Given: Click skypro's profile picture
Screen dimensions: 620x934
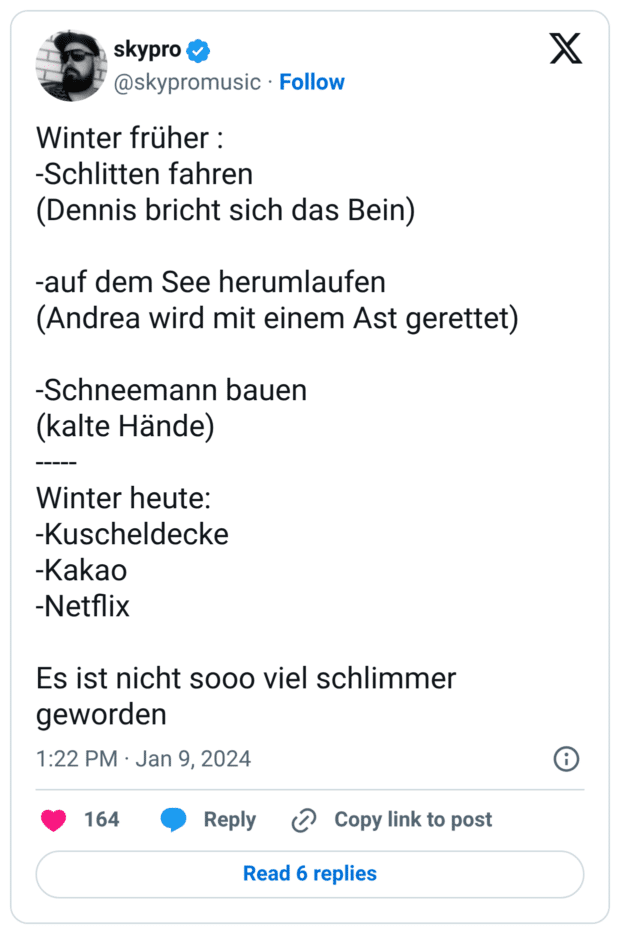Looking at the screenshot, I should coord(70,67).
